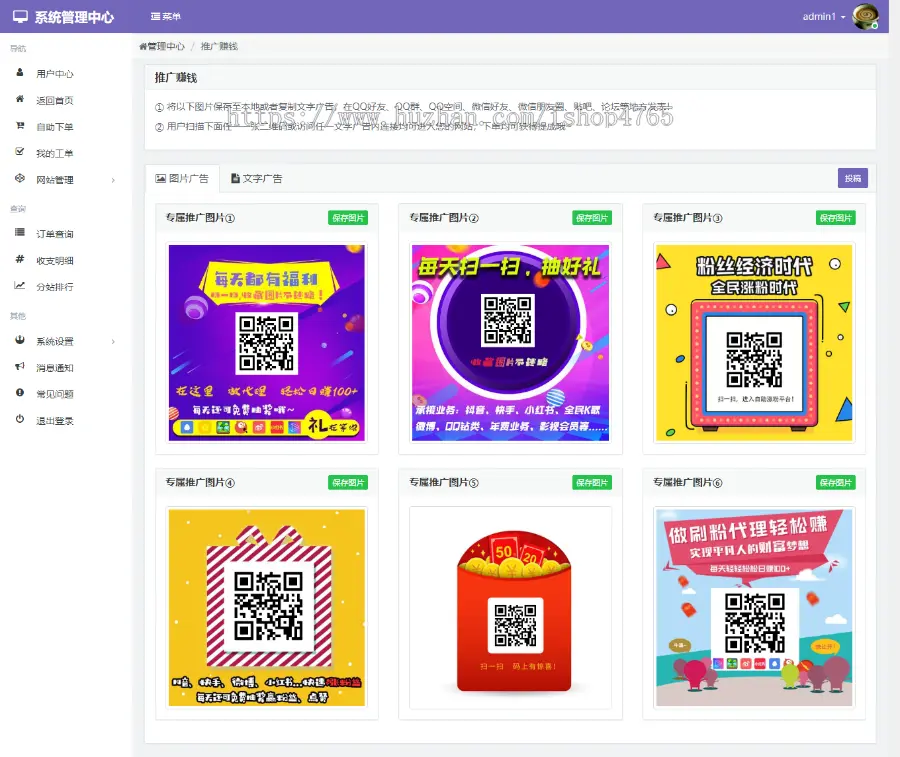Toggle the 菜单 hamburger menu

pos(165,17)
